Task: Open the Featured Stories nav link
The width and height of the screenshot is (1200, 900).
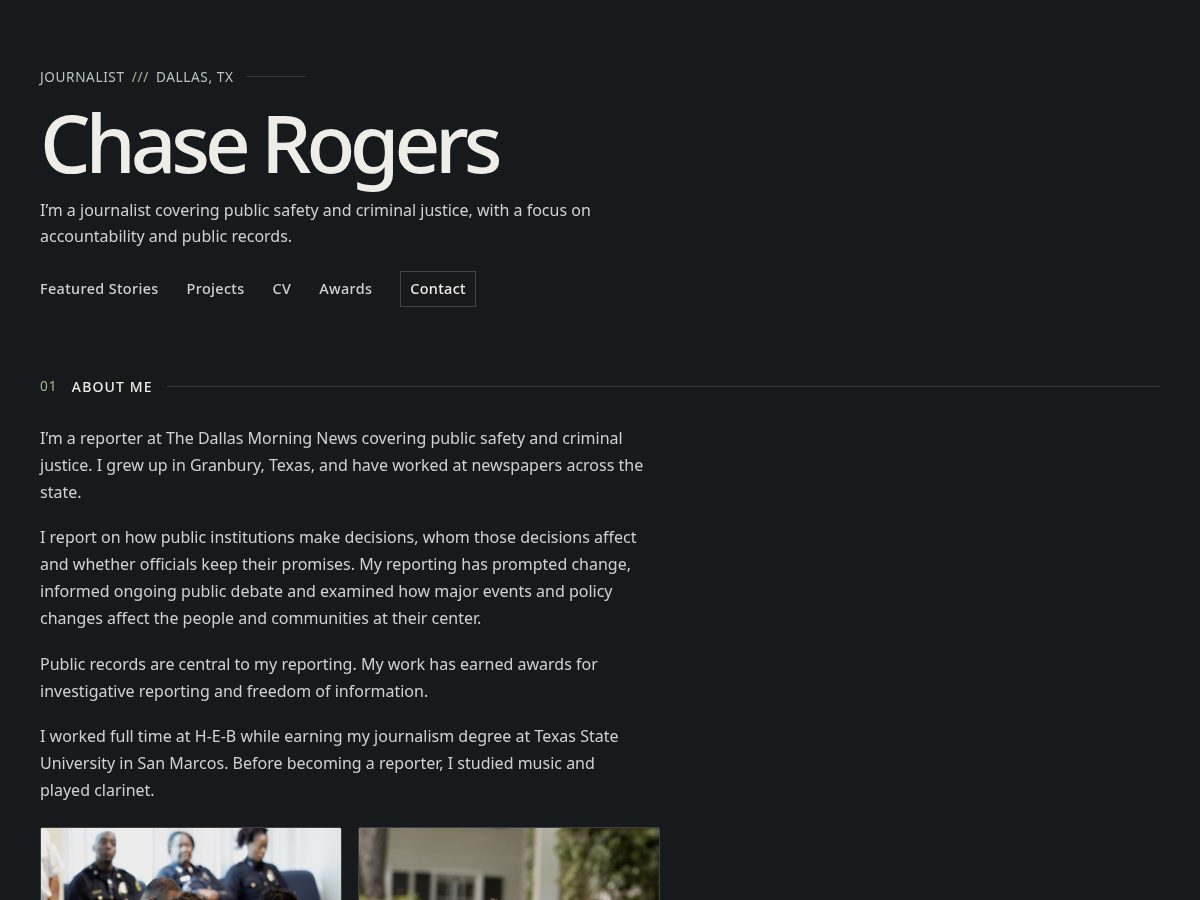Action: 99,289
